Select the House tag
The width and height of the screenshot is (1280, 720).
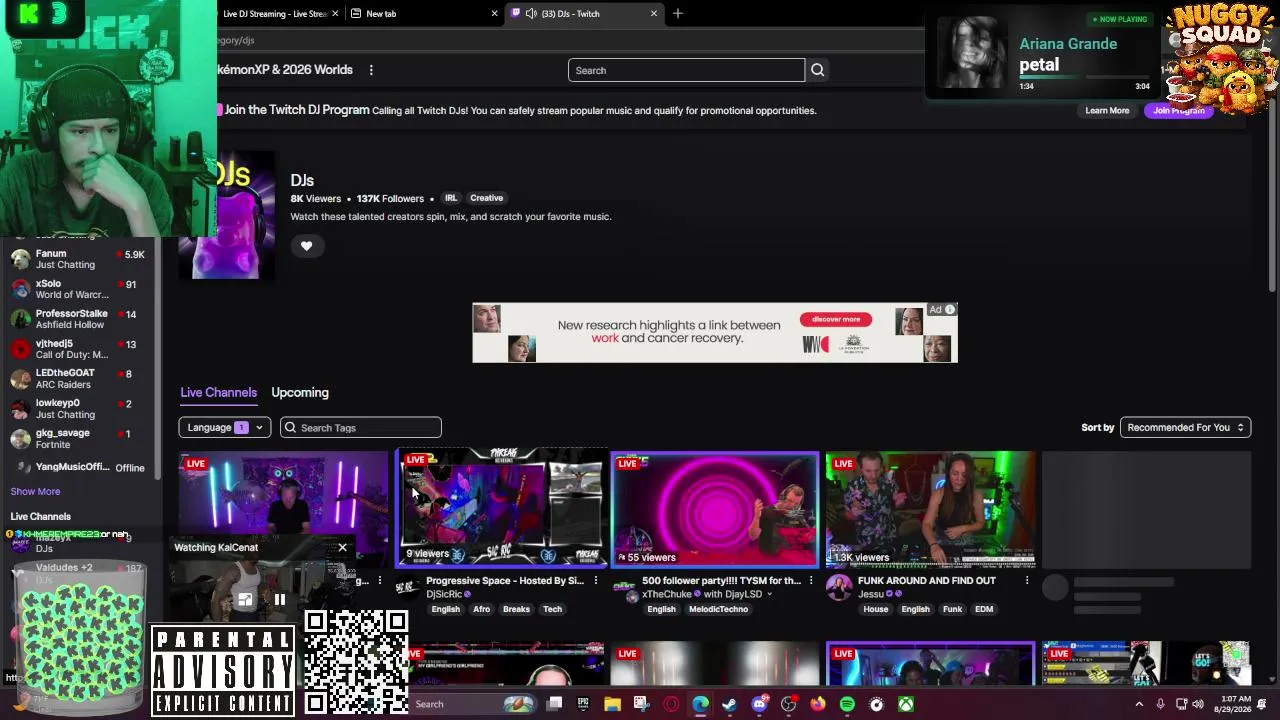(x=876, y=609)
